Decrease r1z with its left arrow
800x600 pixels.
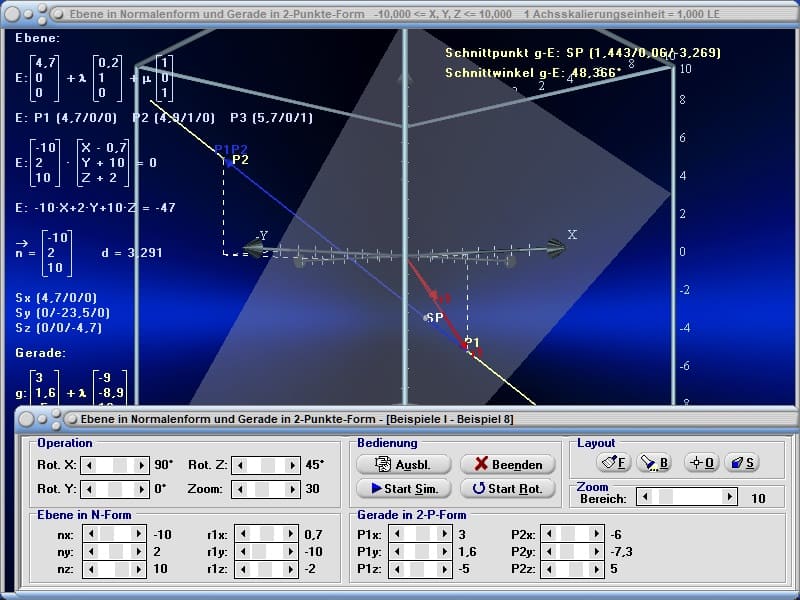pyautogui.click(x=243, y=569)
